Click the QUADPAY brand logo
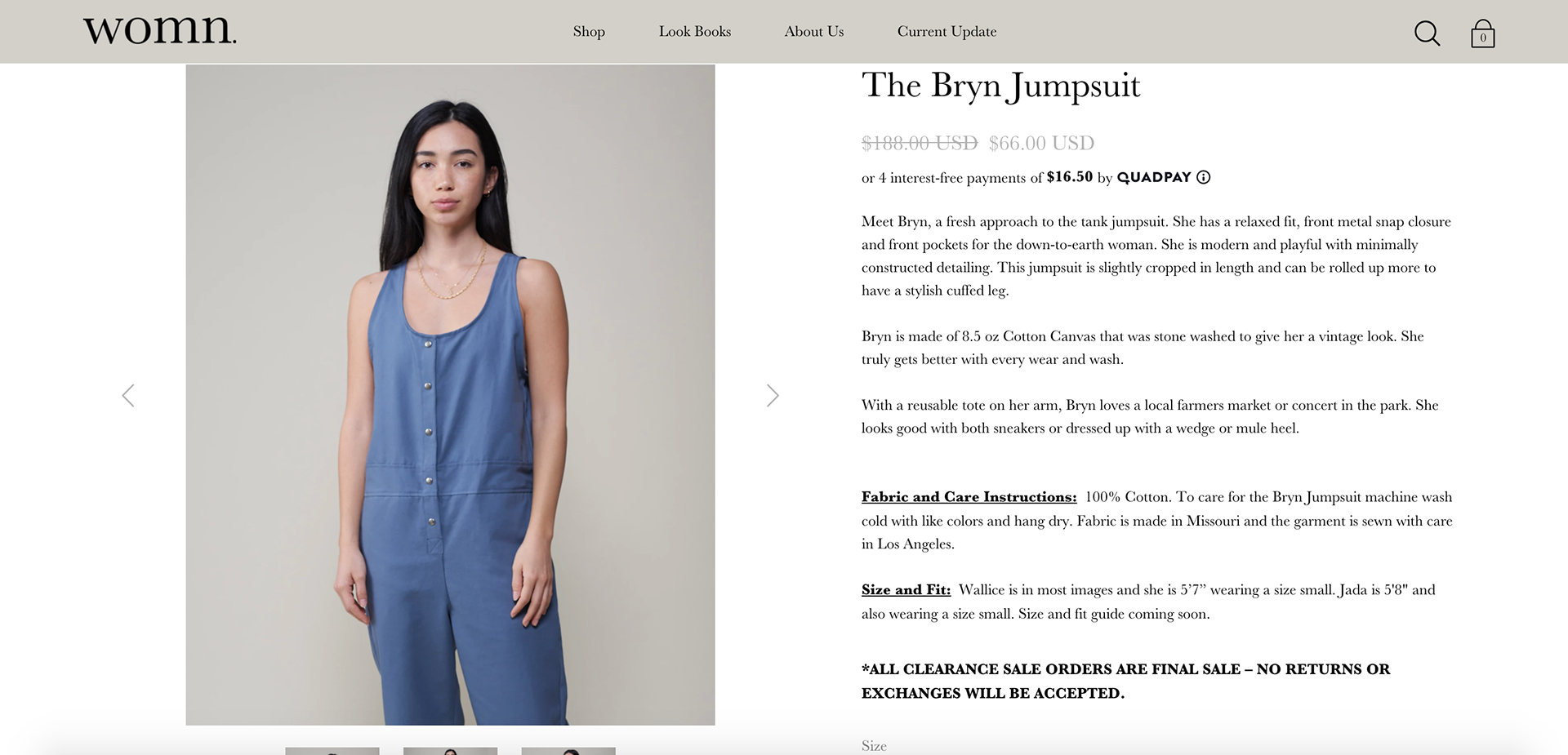The width and height of the screenshot is (1568, 755). pos(1154,177)
